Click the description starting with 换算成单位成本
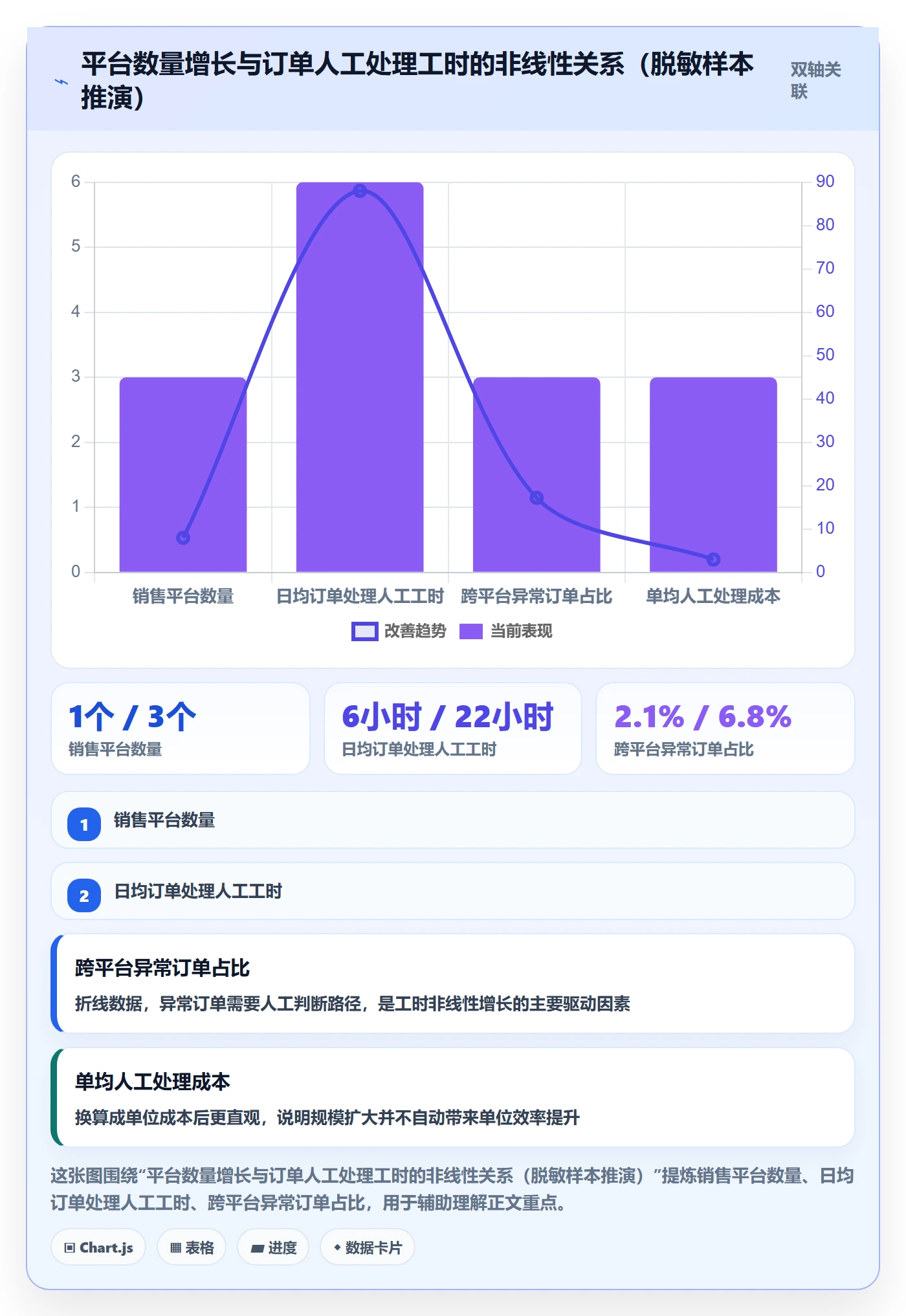 (x=327, y=1117)
